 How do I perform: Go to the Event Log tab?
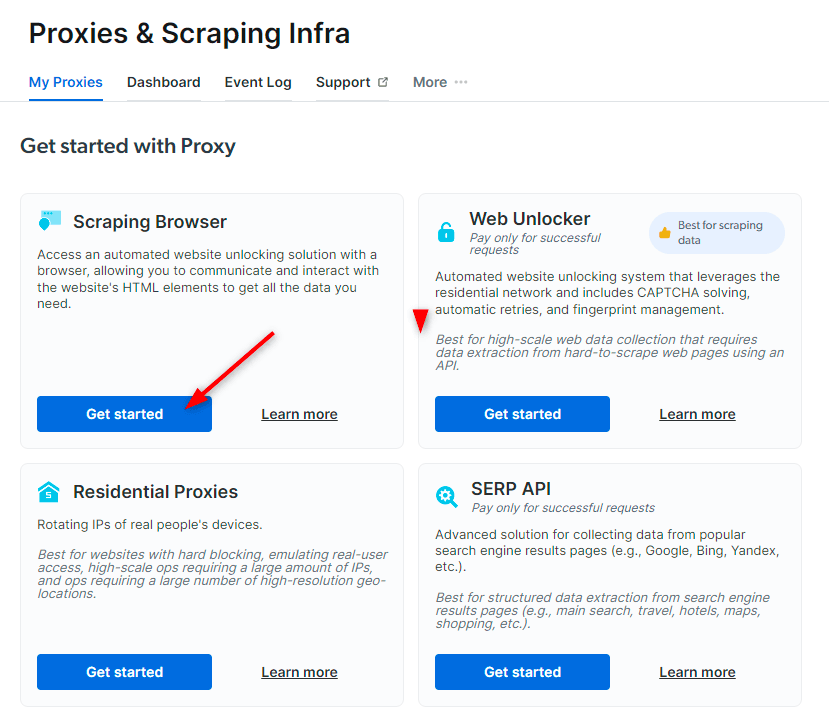pyautogui.click(x=258, y=82)
